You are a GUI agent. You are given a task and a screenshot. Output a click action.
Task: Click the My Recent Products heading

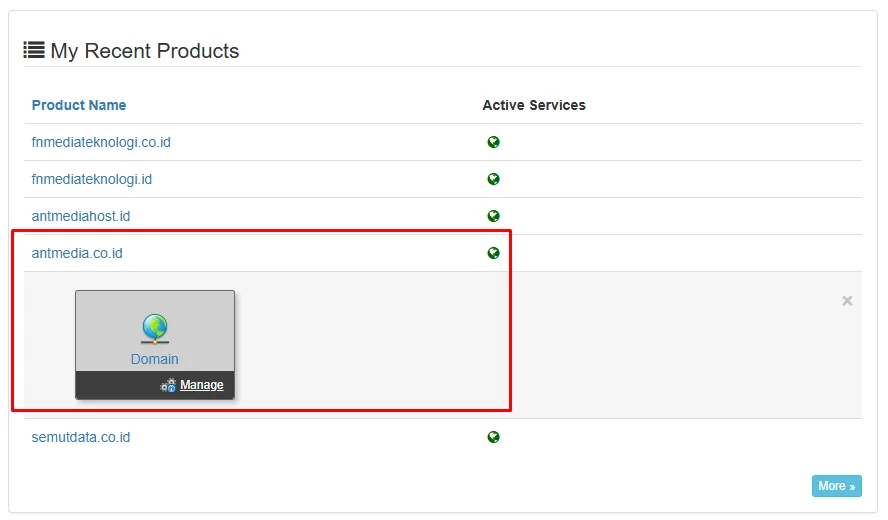tap(145, 51)
